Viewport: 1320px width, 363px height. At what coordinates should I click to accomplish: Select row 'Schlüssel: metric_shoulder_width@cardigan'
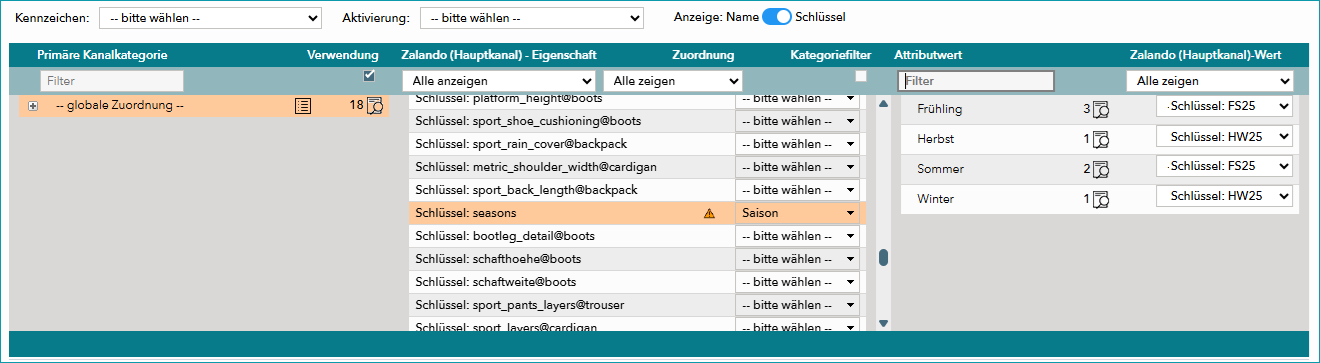click(638, 167)
